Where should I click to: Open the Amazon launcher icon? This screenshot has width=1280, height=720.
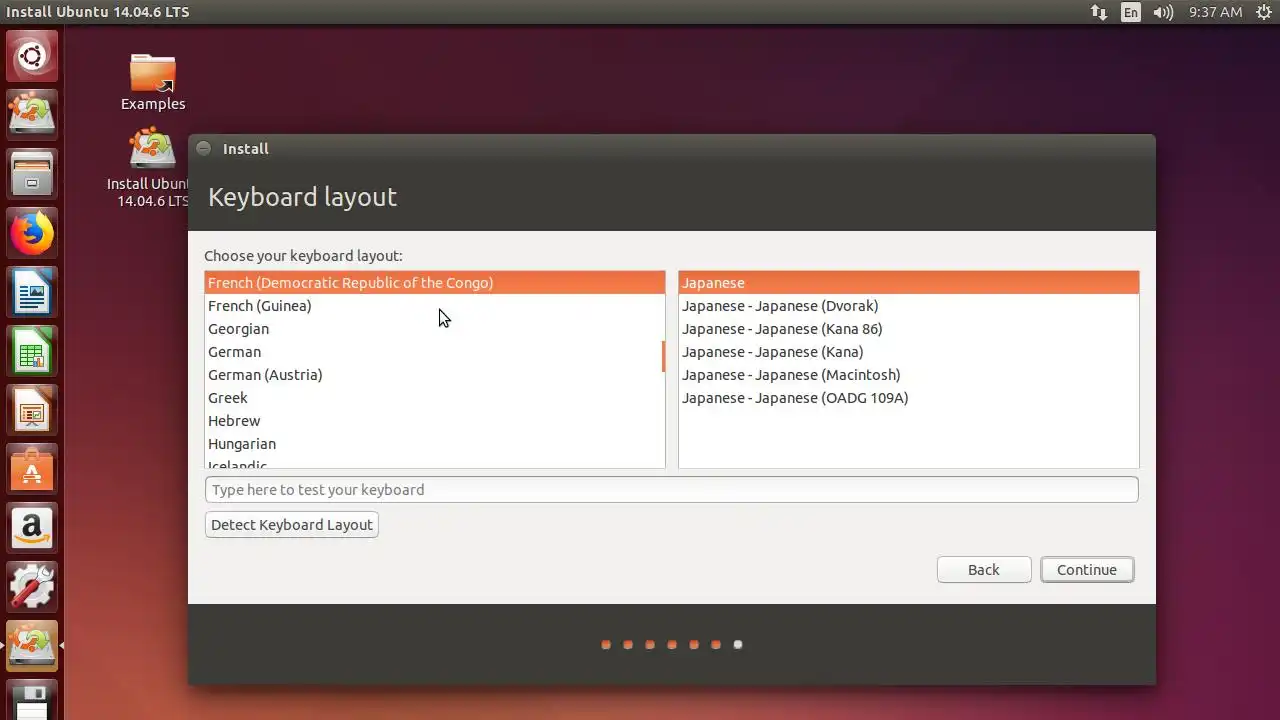coord(32,528)
